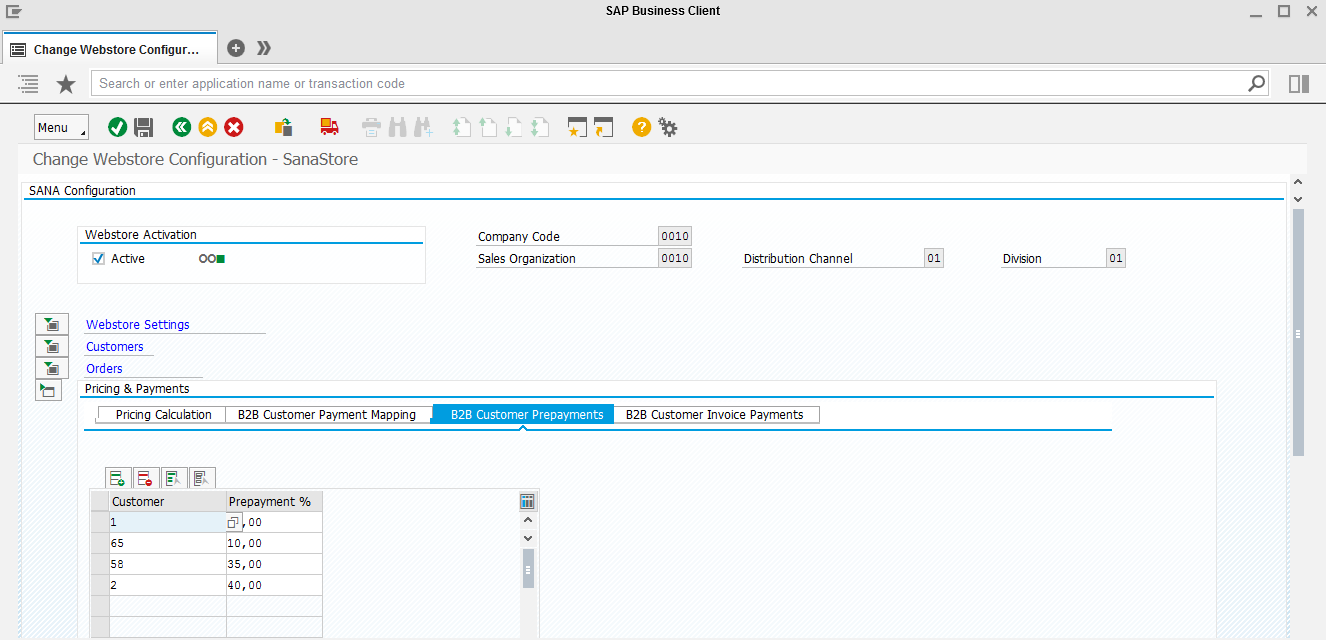Click the Delete Row icon above table

pos(146,478)
